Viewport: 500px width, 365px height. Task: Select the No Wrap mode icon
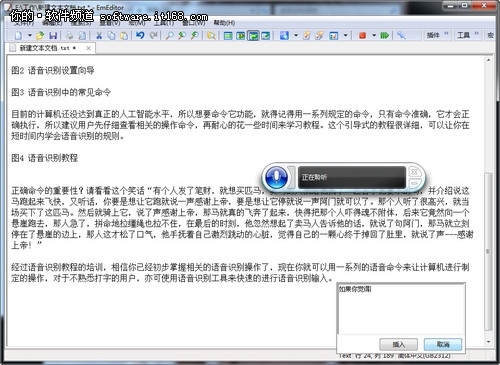228,35
